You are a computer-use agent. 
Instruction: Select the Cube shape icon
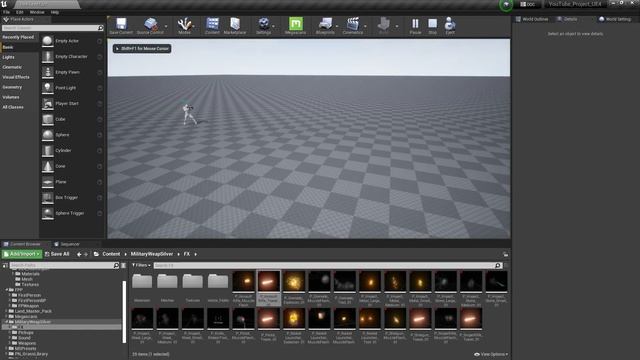(48, 119)
